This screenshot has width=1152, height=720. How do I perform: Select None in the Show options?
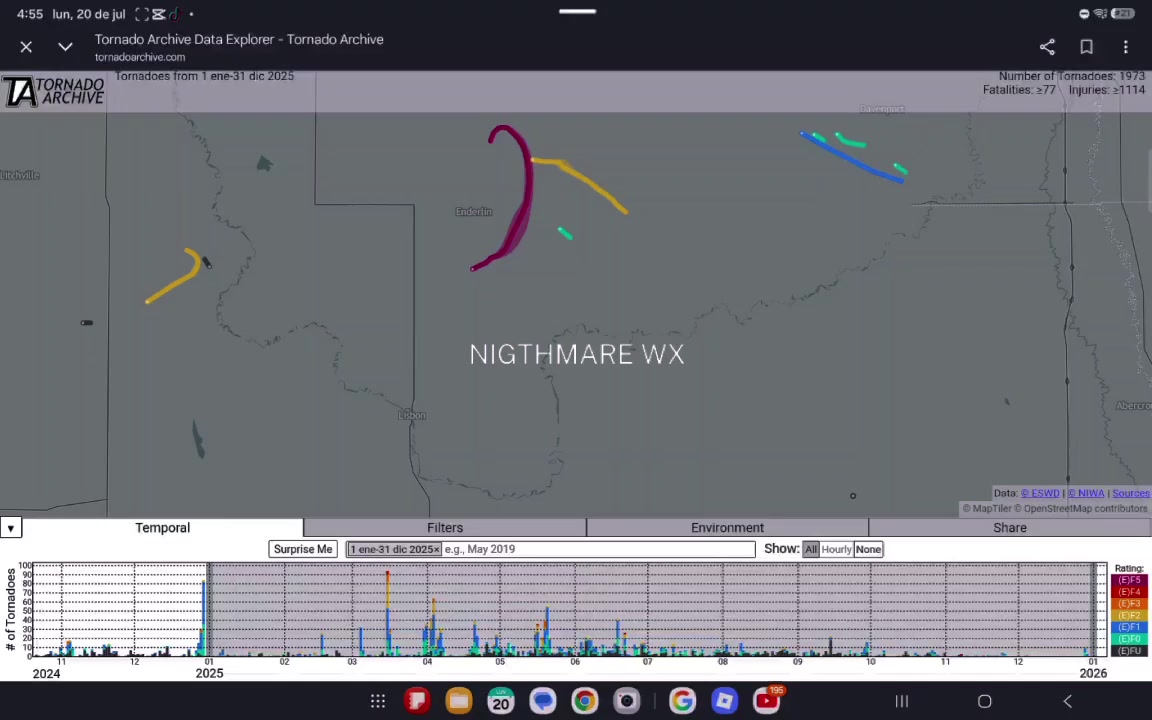click(x=868, y=549)
